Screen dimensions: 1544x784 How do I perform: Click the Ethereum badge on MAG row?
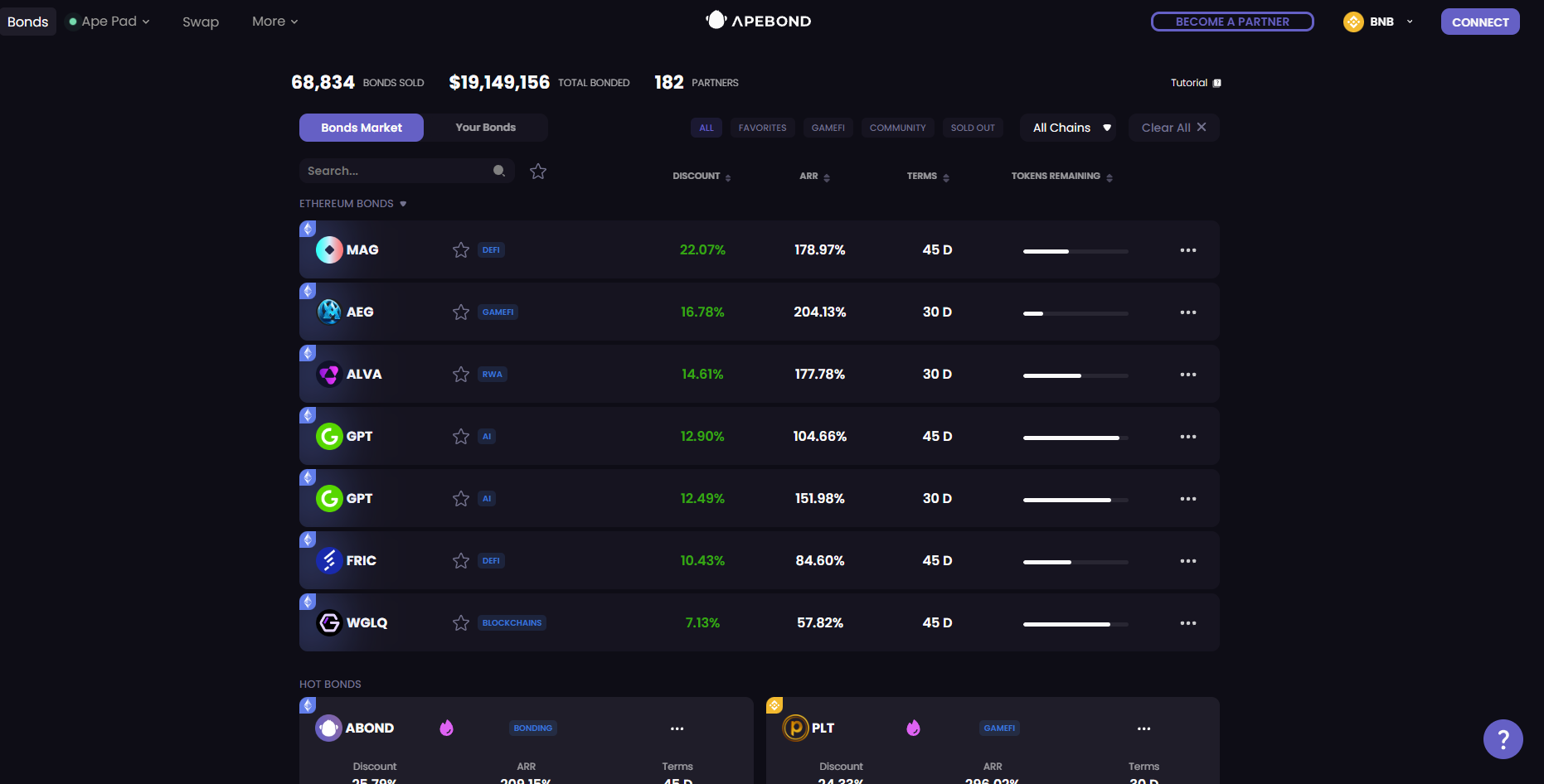308,229
